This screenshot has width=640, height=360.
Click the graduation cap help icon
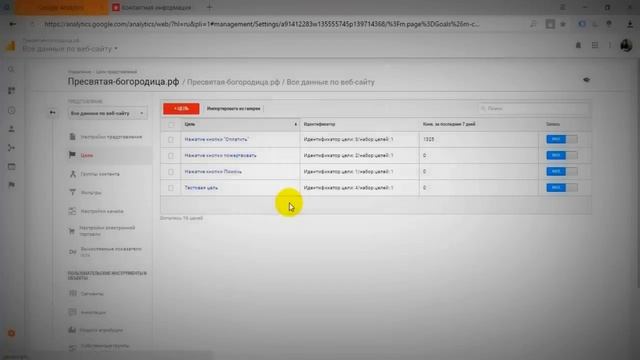(x=587, y=80)
